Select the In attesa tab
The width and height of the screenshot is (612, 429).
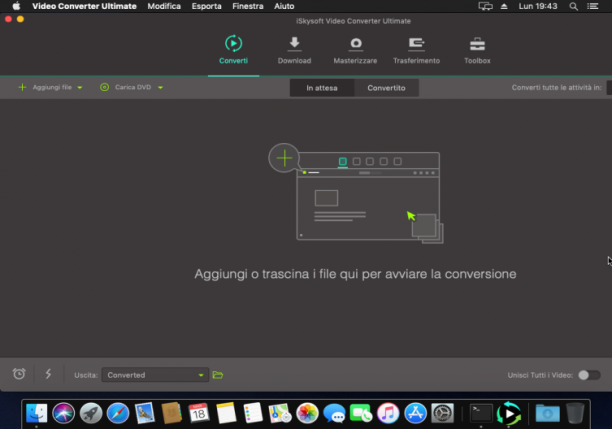pos(322,88)
